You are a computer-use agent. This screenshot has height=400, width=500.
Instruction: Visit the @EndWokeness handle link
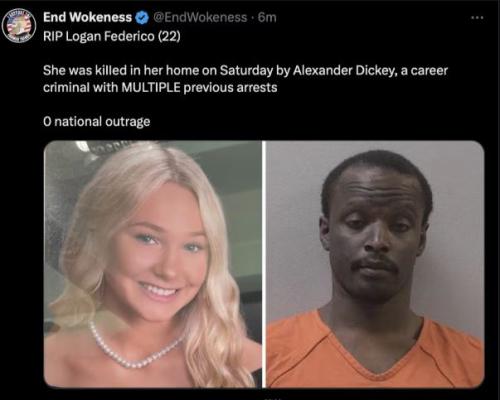coord(200,17)
